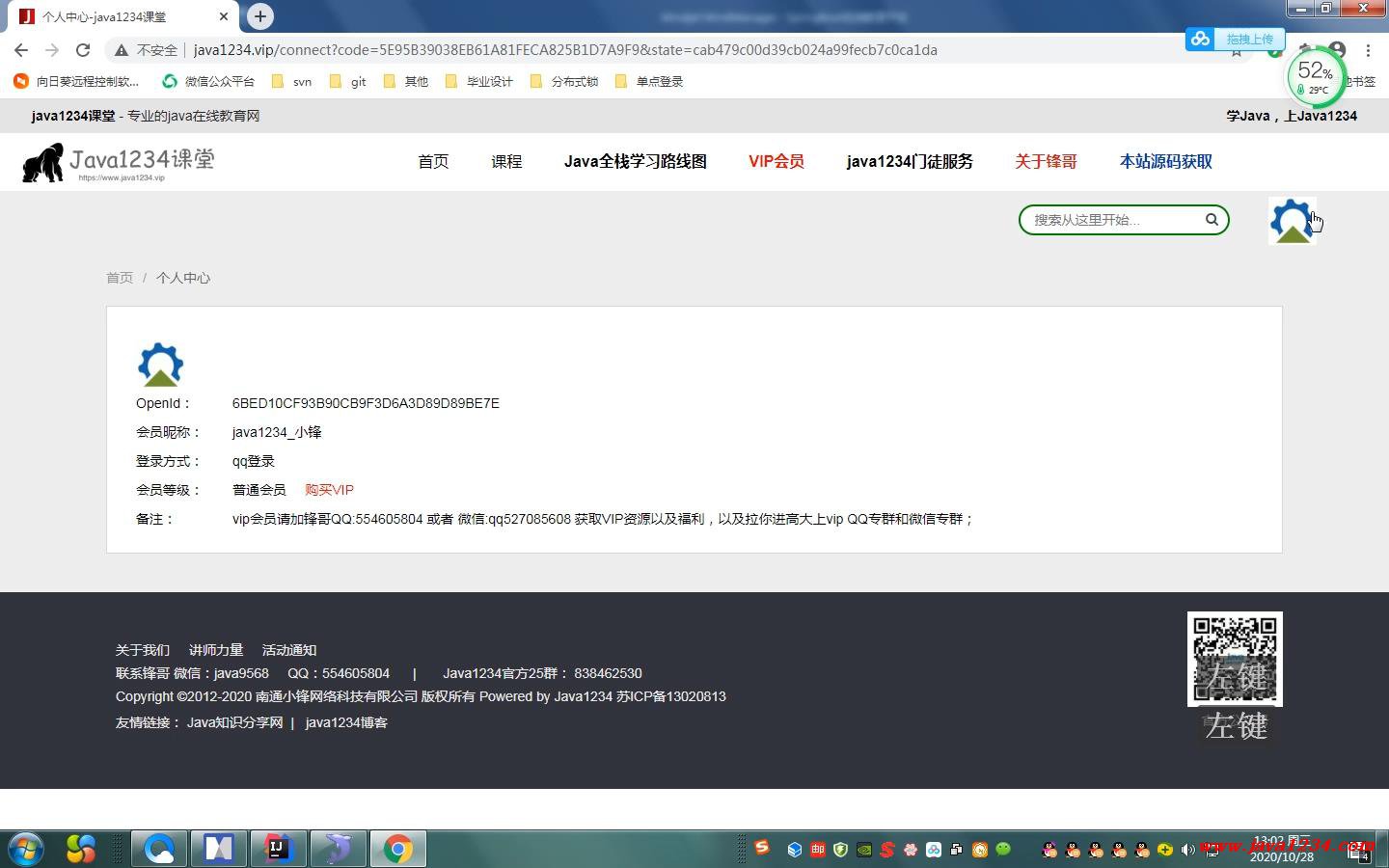Click the 52% memory floating ball
Screen dimensions: 1389x868
[1315, 77]
